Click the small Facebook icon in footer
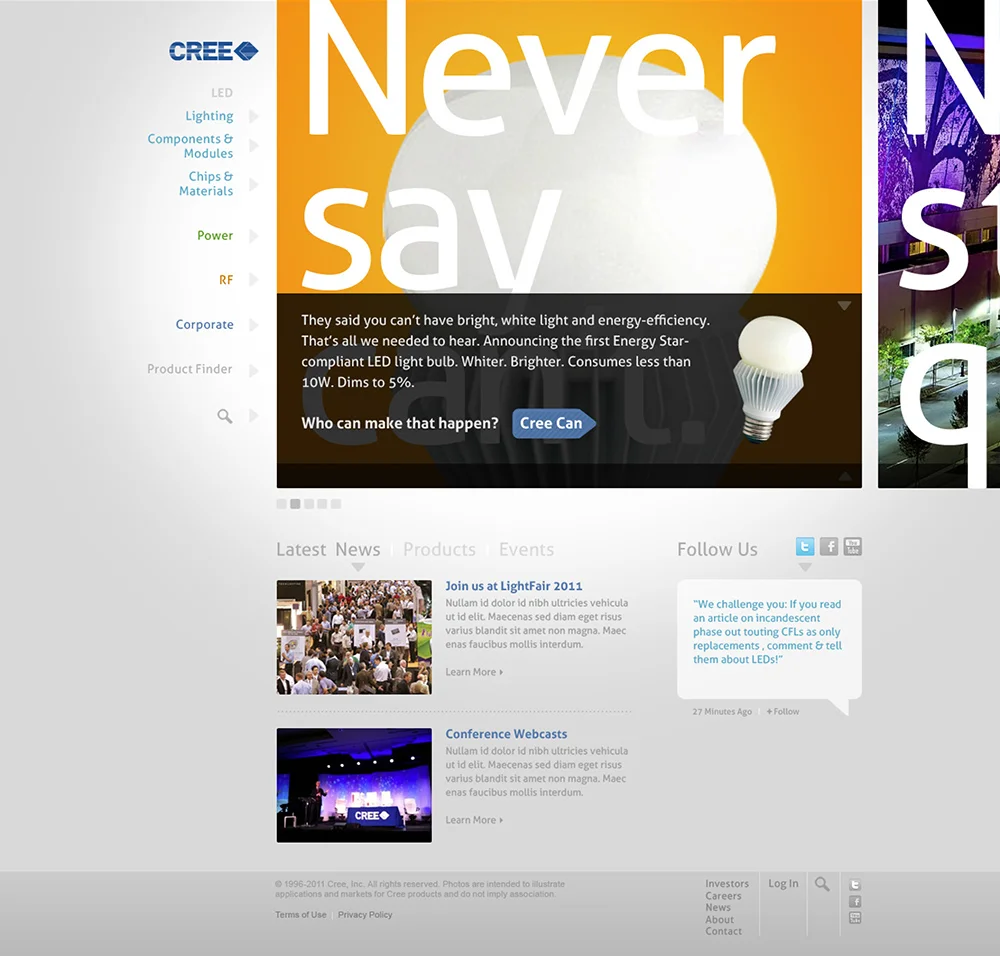The height and width of the screenshot is (956, 1000). [x=855, y=901]
